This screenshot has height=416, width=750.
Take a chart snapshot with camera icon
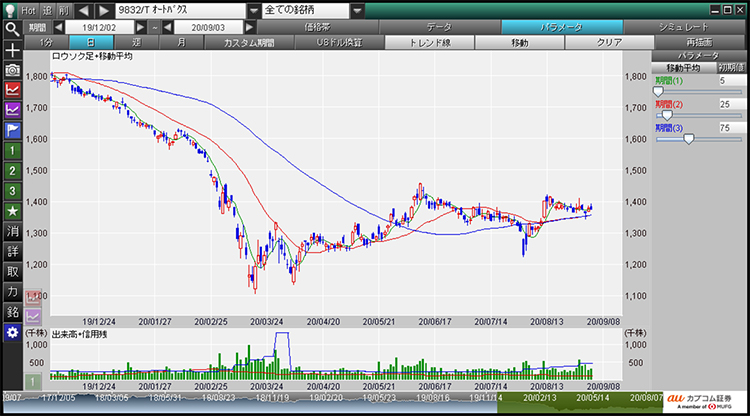tap(12, 70)
